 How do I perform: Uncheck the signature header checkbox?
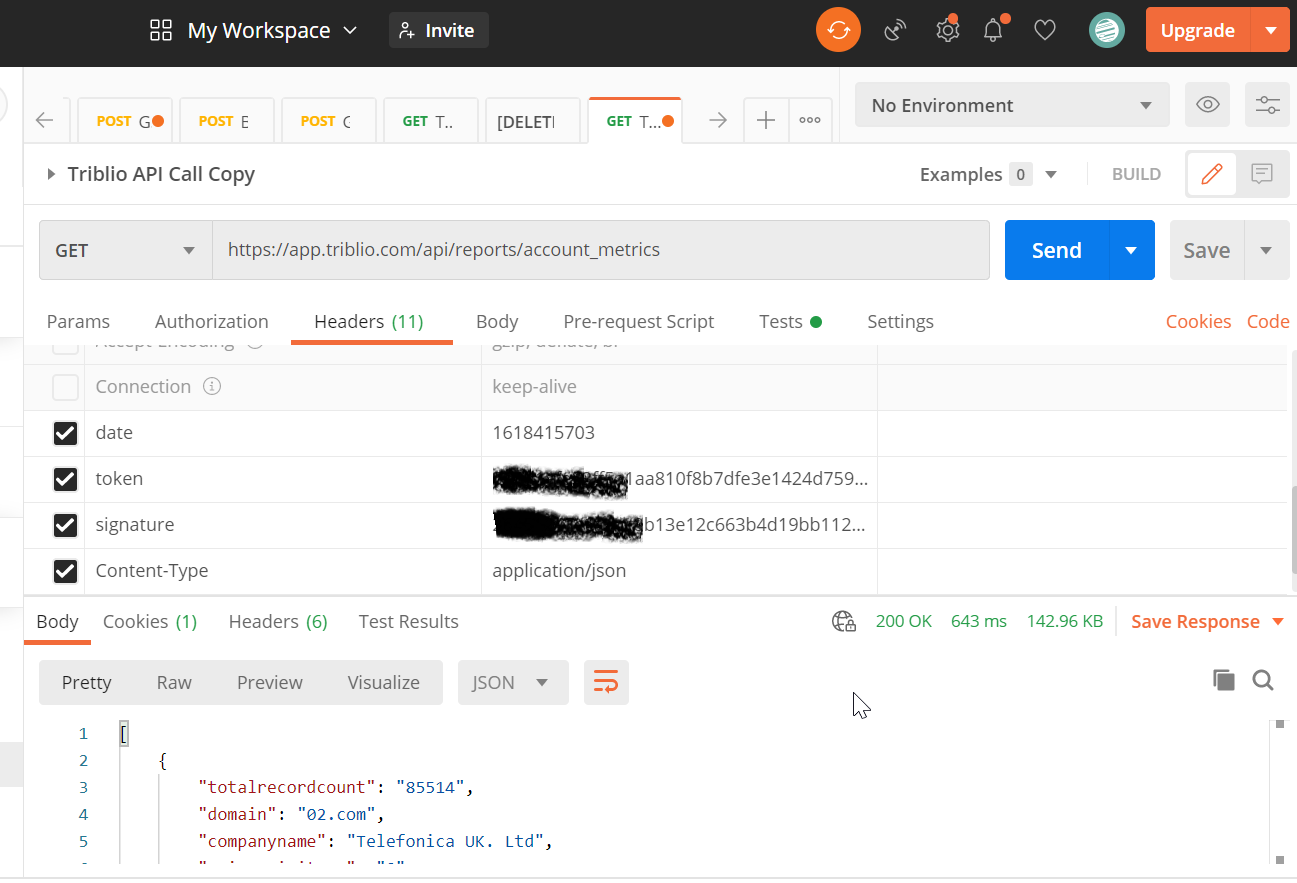[x=65, y=525]
